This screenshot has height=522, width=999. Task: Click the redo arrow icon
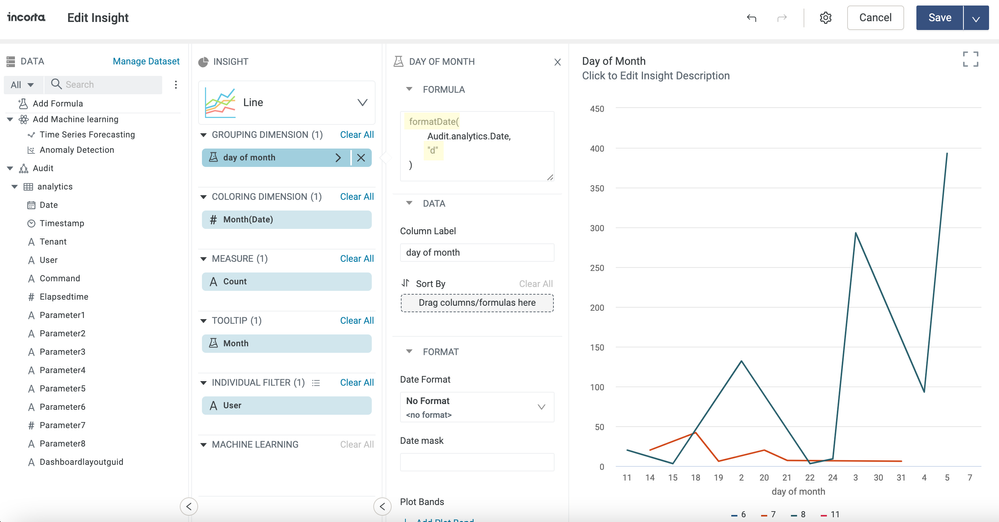click(x=782, y=18)
